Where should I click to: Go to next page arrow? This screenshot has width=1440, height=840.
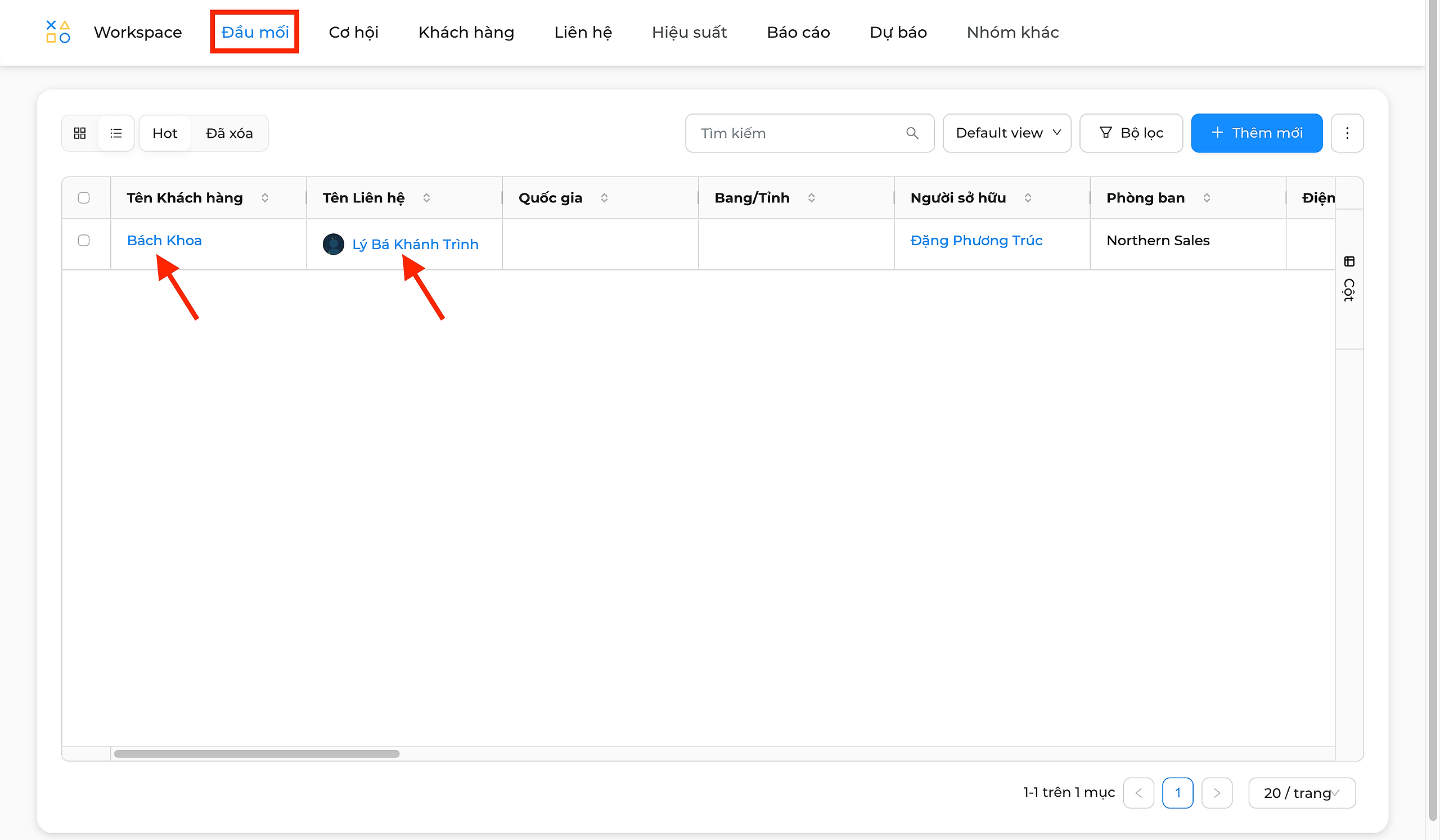(x=1217, y=793)
